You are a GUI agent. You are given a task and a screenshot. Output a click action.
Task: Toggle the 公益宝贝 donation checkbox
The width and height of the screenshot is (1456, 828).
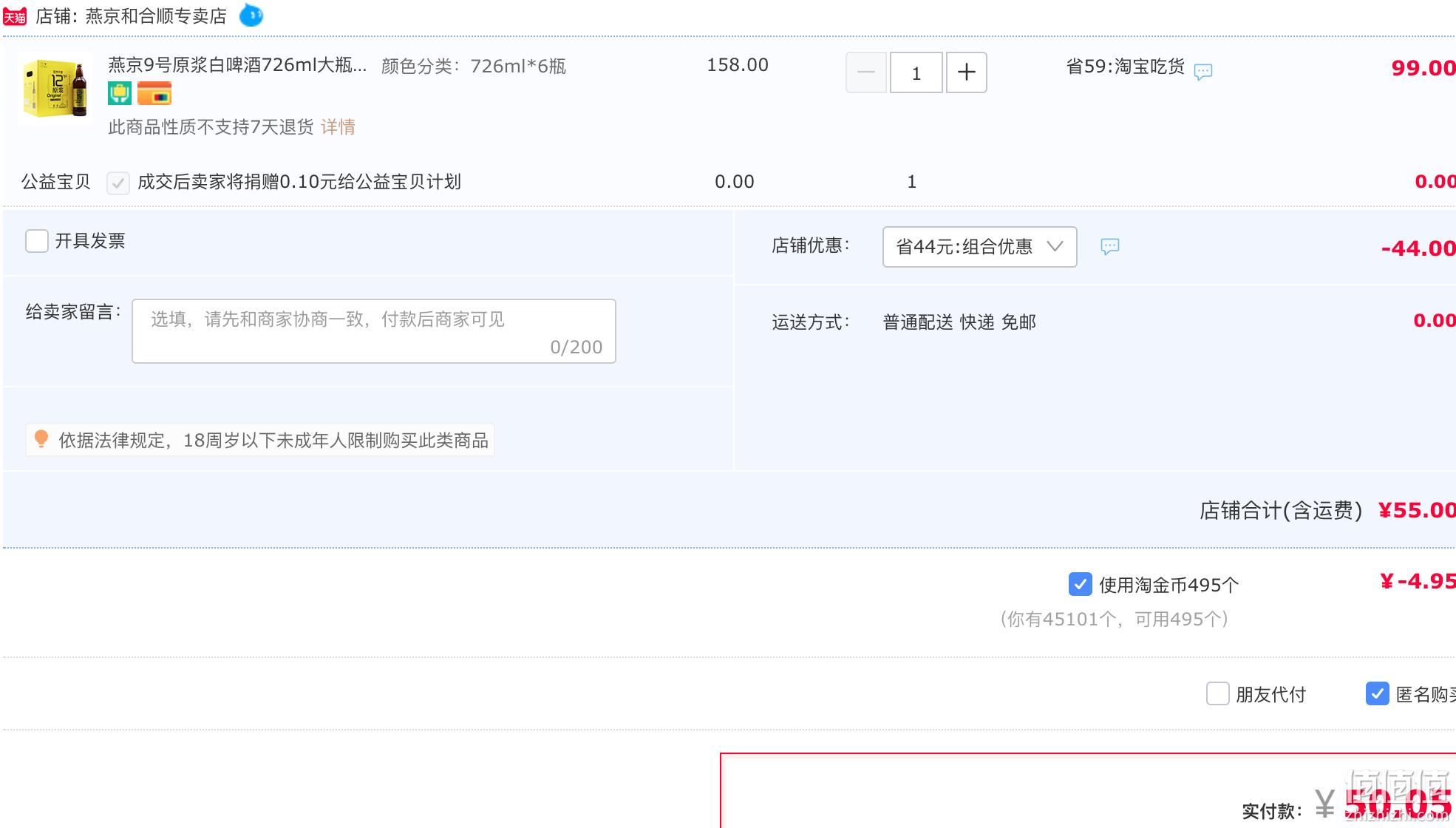[118, 183]
